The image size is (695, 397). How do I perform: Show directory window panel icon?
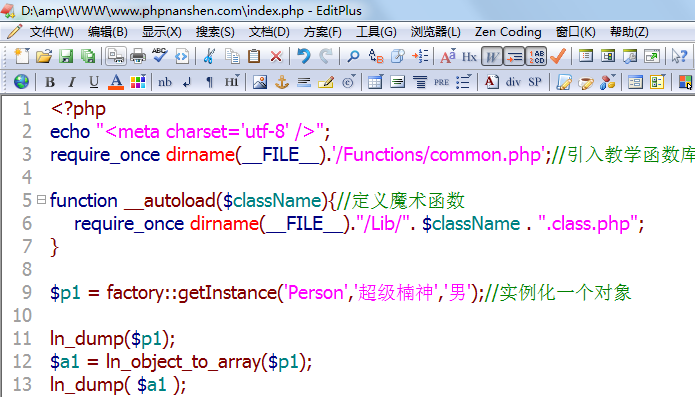586,56
